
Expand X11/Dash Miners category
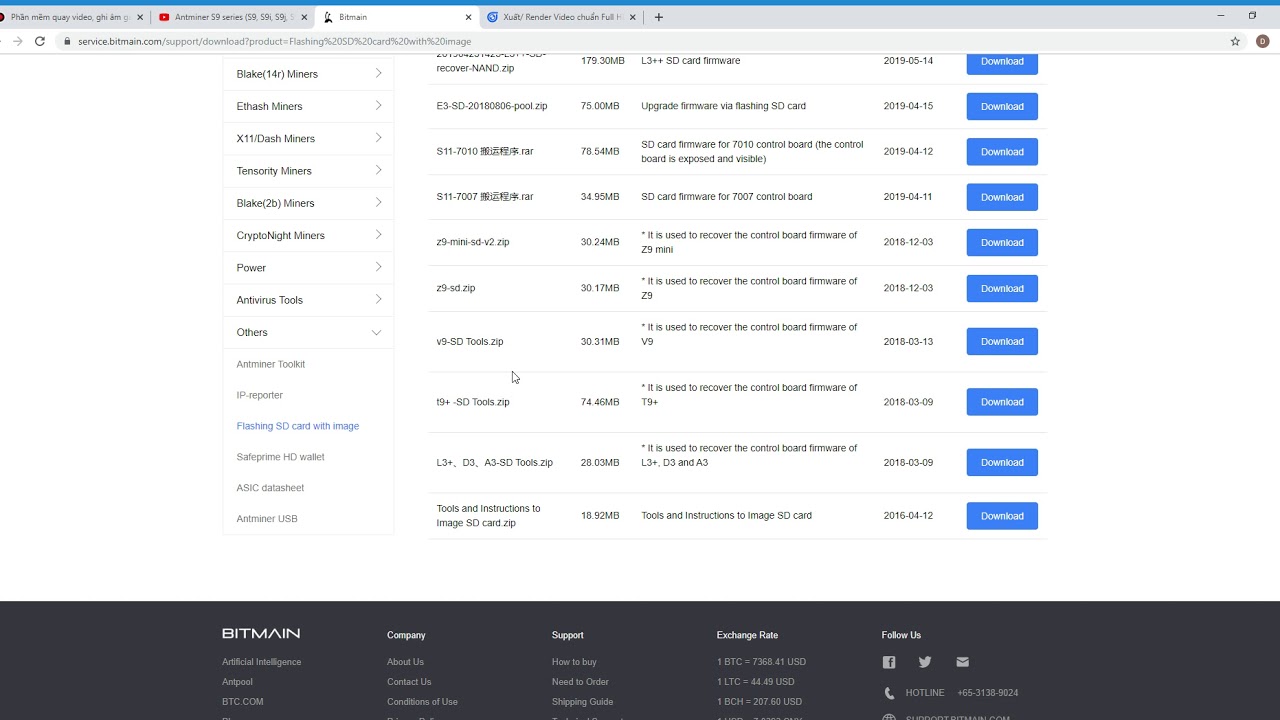308,138
